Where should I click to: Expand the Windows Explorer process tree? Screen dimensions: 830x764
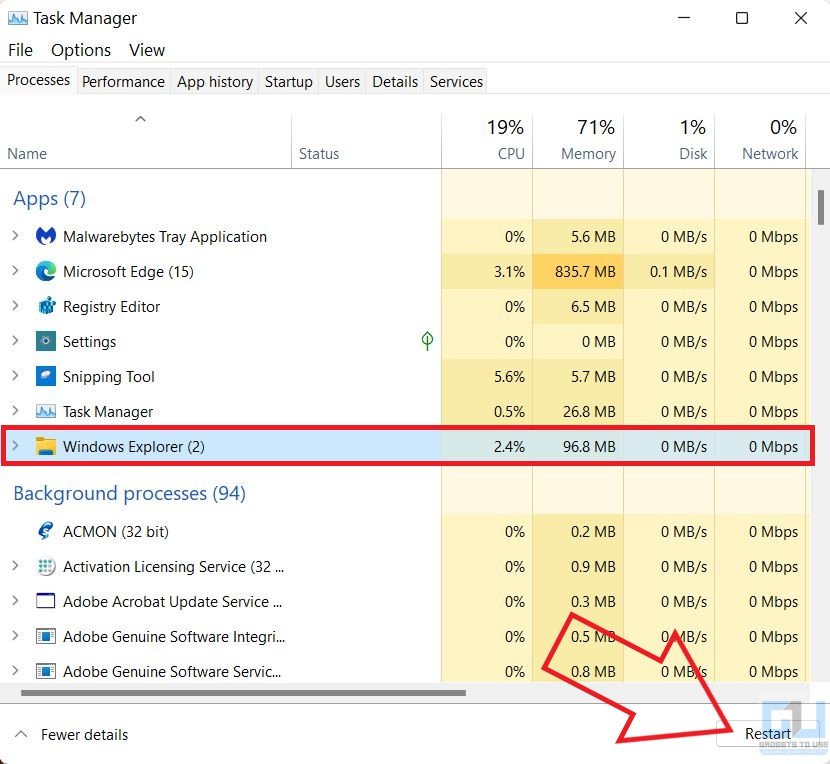15,447
